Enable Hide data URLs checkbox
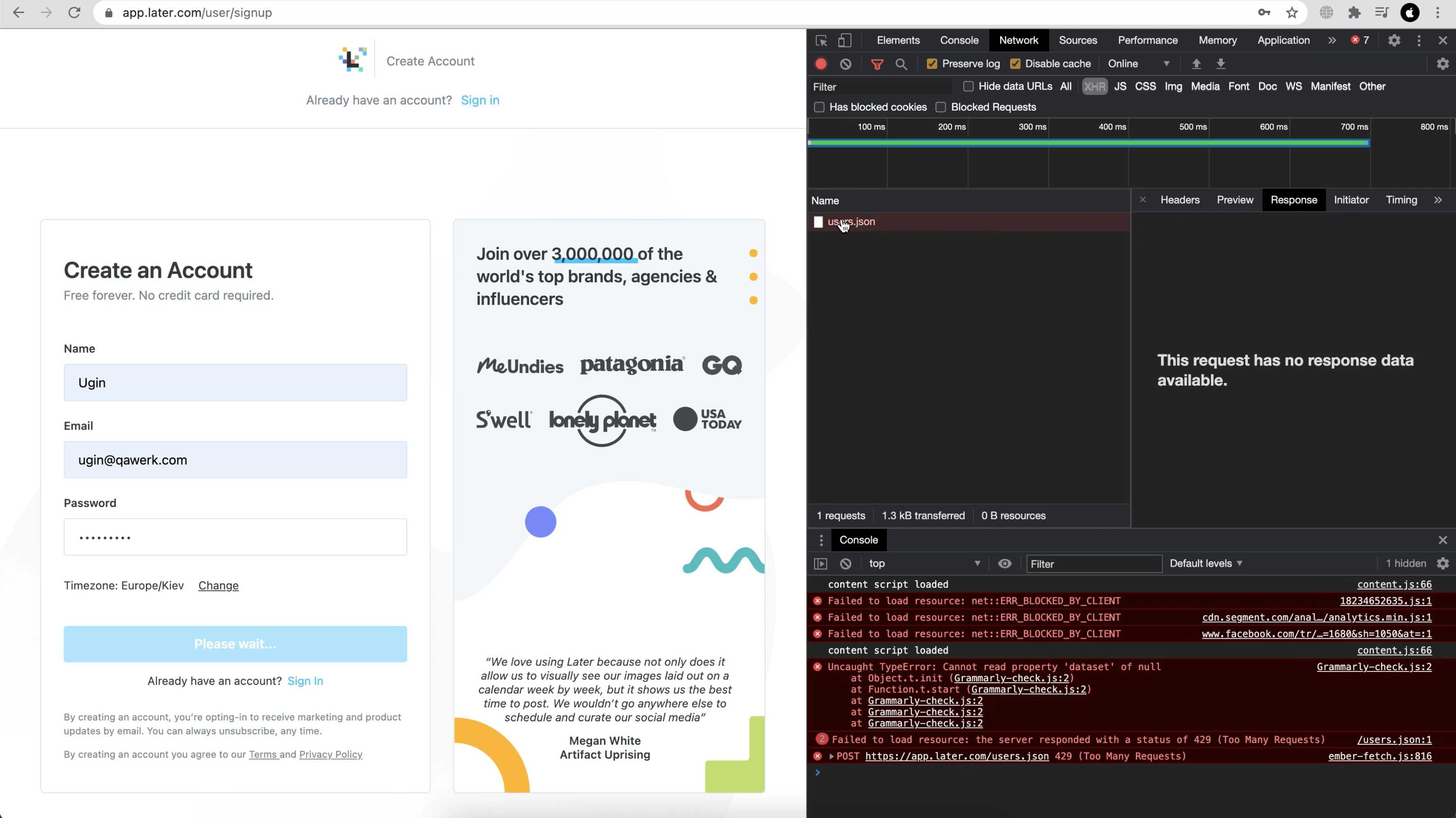Viewport: 1456px width, 818px height. pos(968,86)
